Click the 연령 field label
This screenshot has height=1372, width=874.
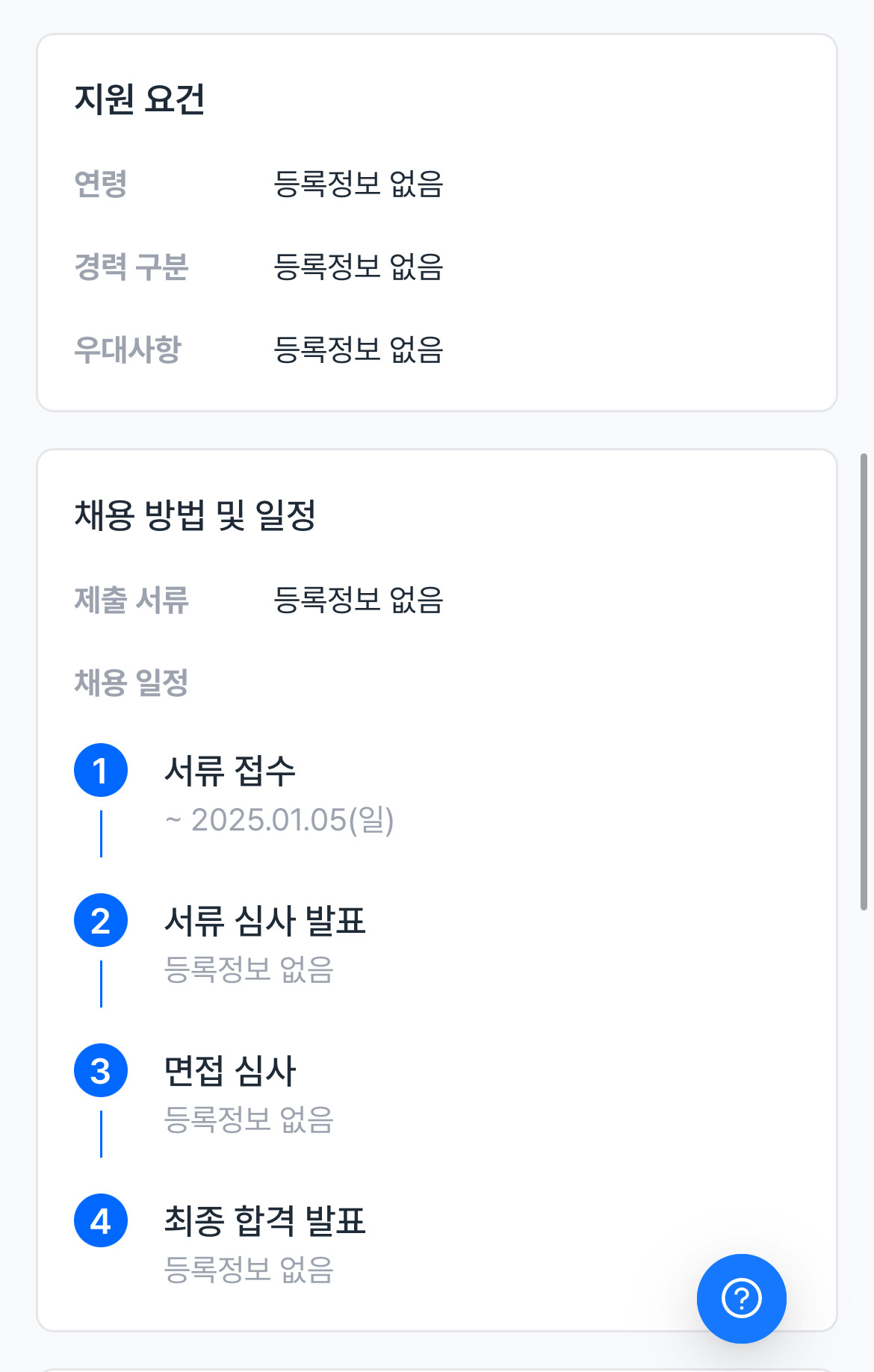[101, 184]
